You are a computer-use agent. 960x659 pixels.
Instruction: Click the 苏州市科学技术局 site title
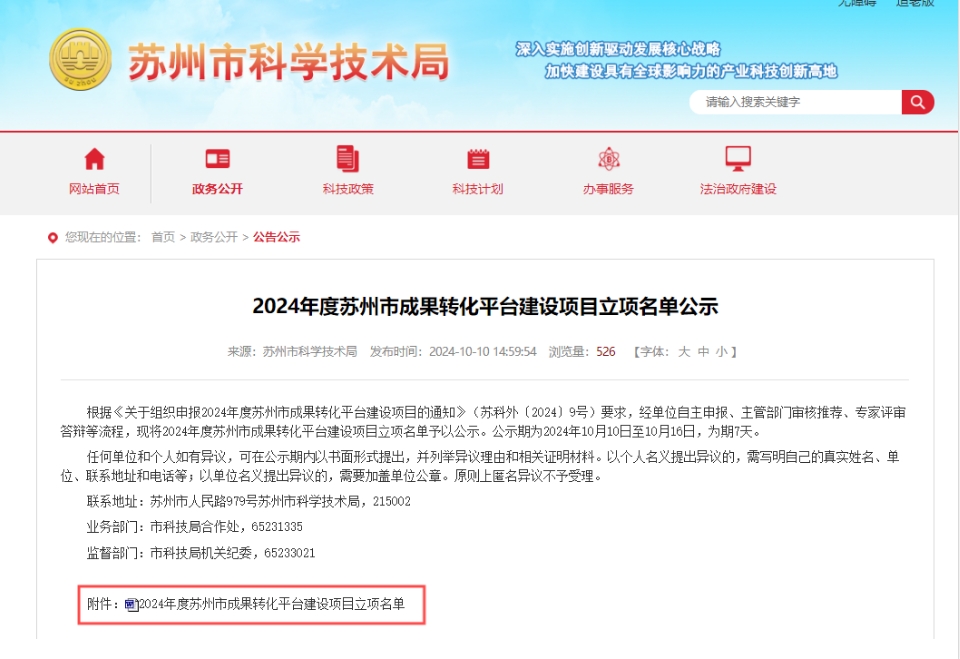(288, 62)
